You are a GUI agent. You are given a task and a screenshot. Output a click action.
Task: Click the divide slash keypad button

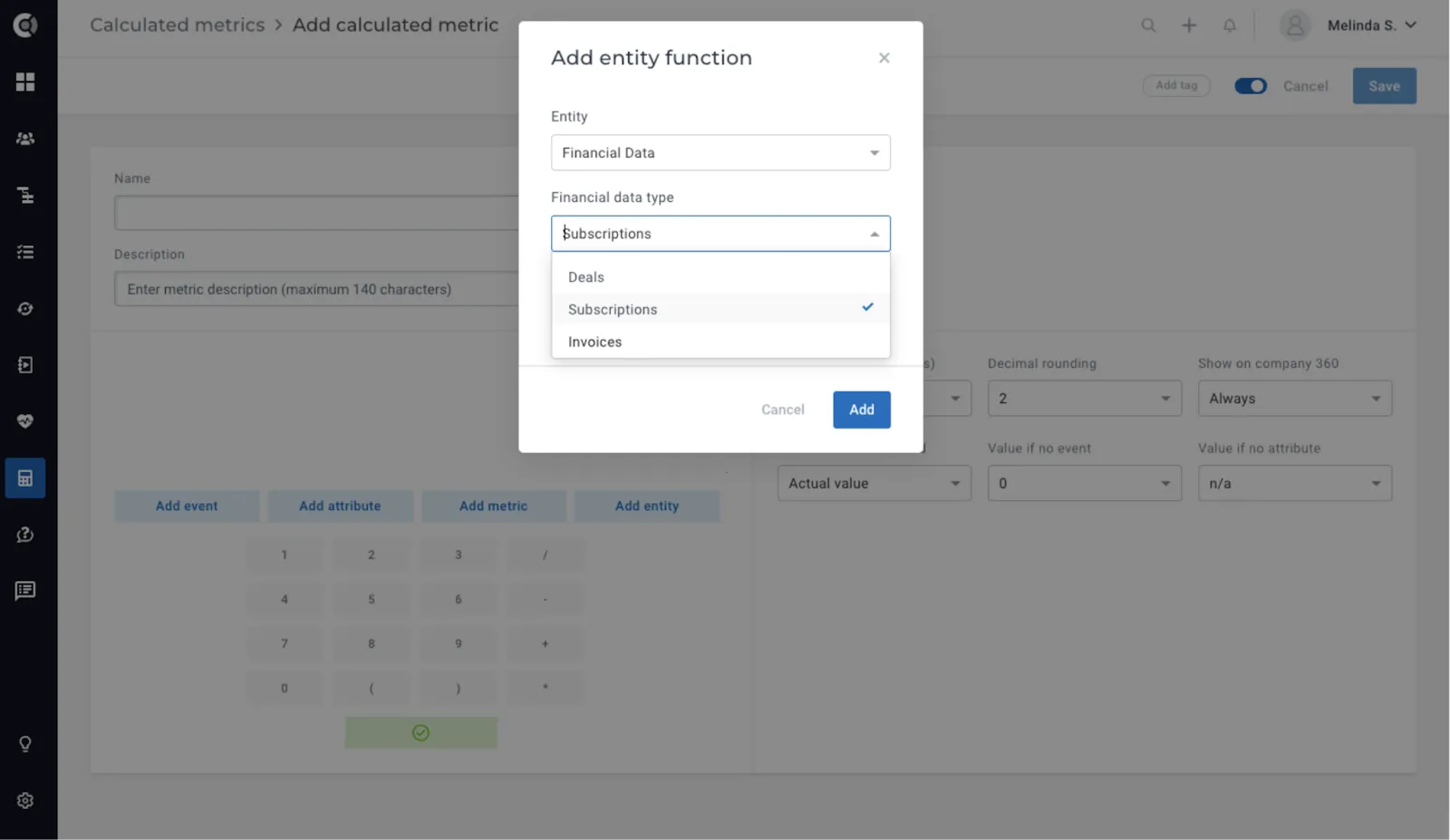click(545, 555)
